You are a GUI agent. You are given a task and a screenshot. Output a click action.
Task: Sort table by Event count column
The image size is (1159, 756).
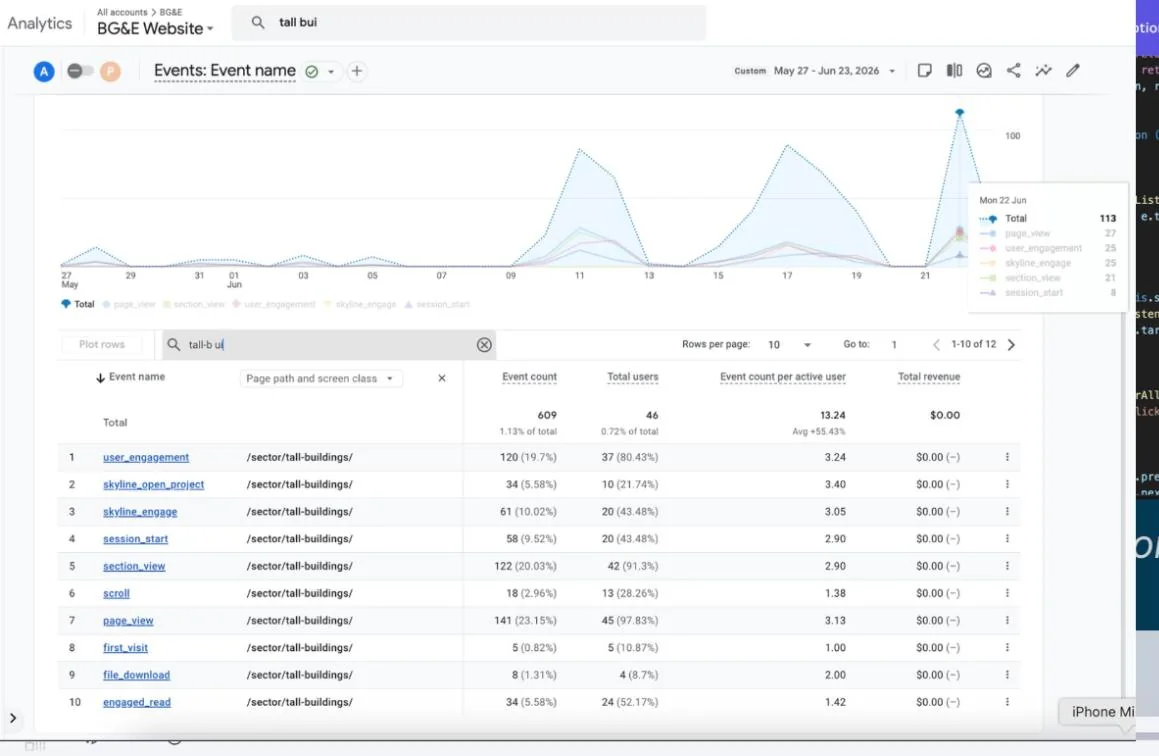pyautogui.click(x=529, y=377)
